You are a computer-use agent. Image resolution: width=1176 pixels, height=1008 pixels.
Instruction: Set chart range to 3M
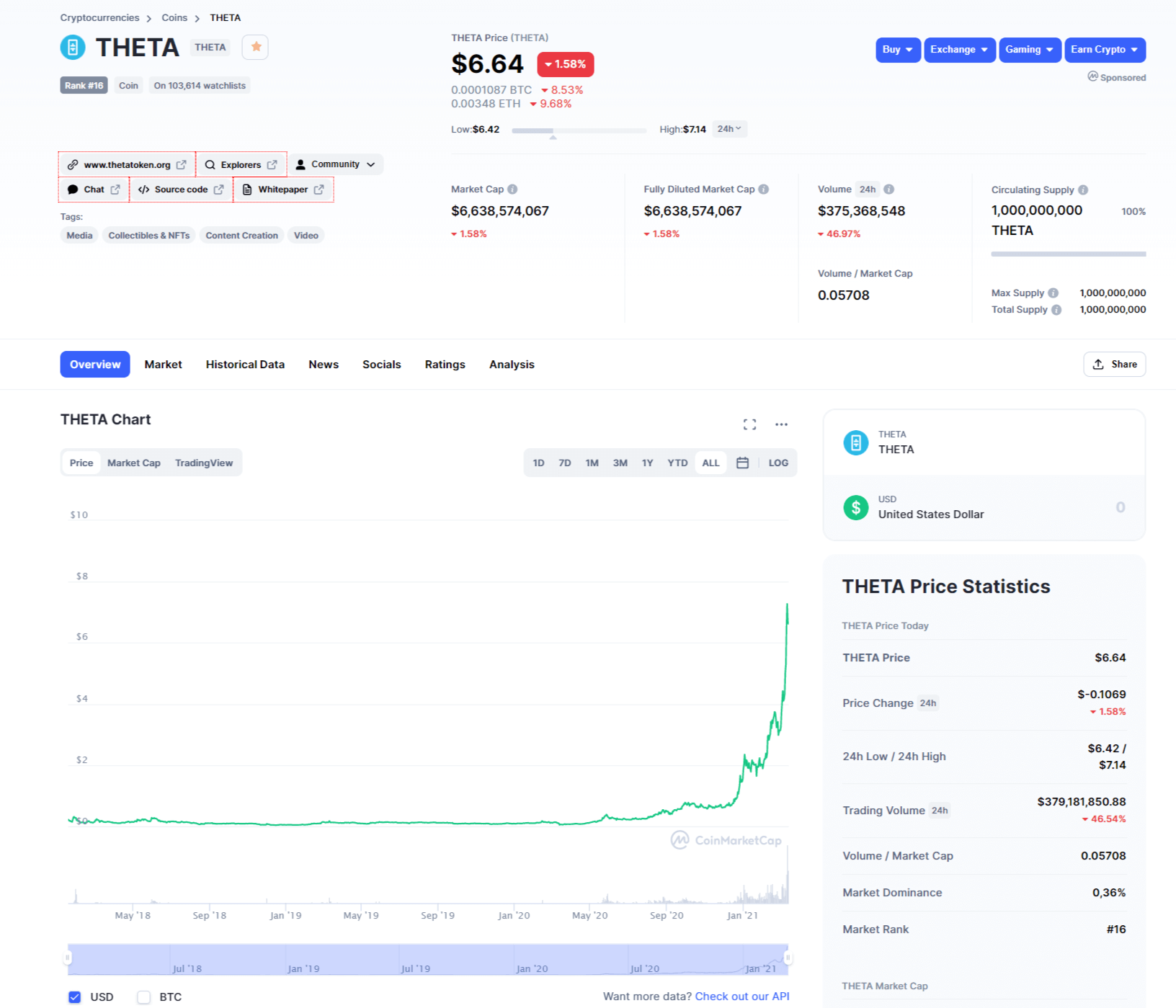(620, 463)
